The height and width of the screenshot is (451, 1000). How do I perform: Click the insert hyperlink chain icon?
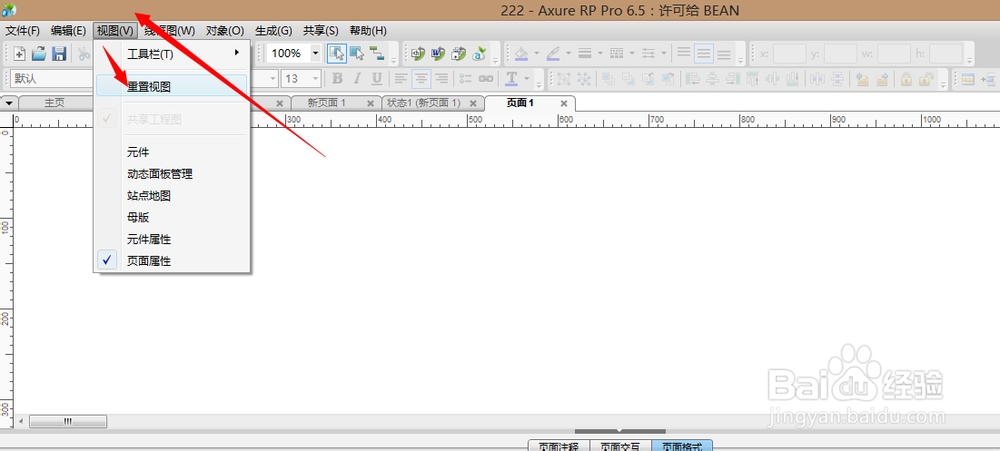coord(486,78)
